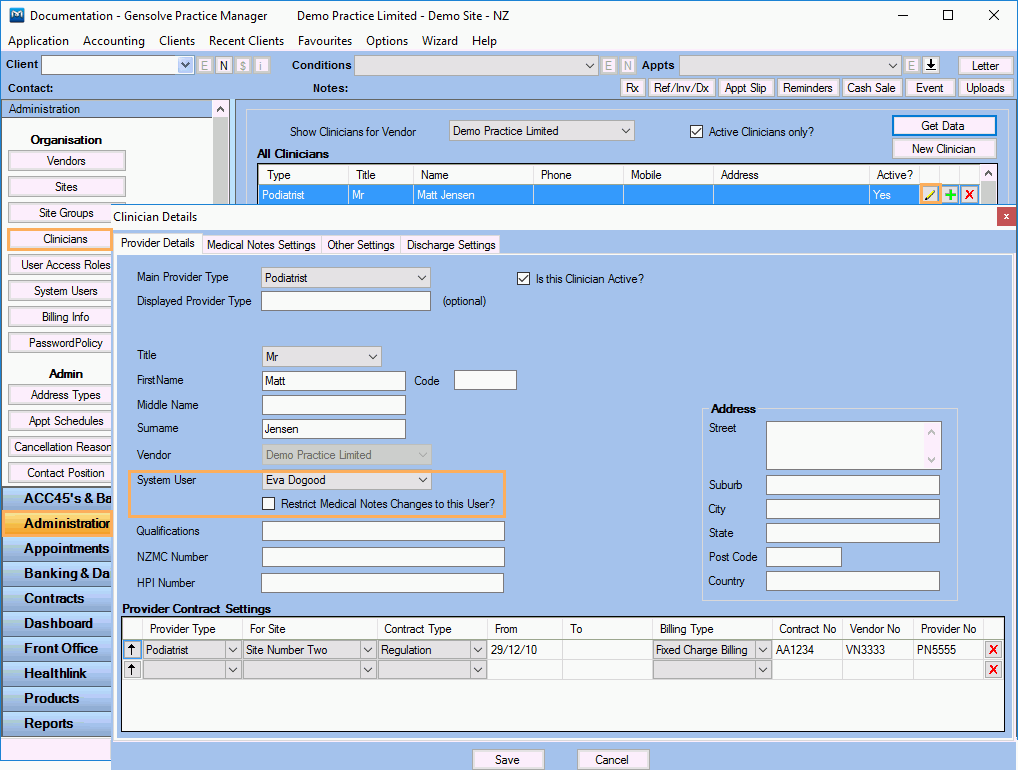The height and width of the screenshot is (770, 1018).
Task: Click the clinician list scrollbar up arrow
Action: [x=988, y=173]
